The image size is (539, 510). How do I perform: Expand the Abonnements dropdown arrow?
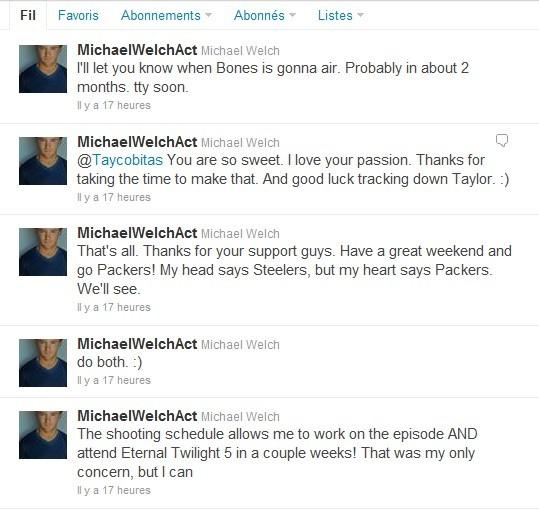208,15
